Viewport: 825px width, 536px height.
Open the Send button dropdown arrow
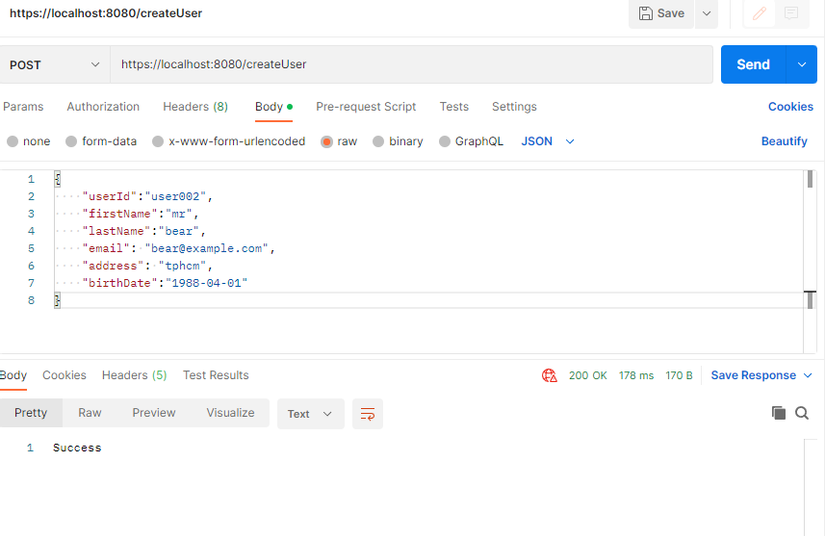(x=801, y=64)
